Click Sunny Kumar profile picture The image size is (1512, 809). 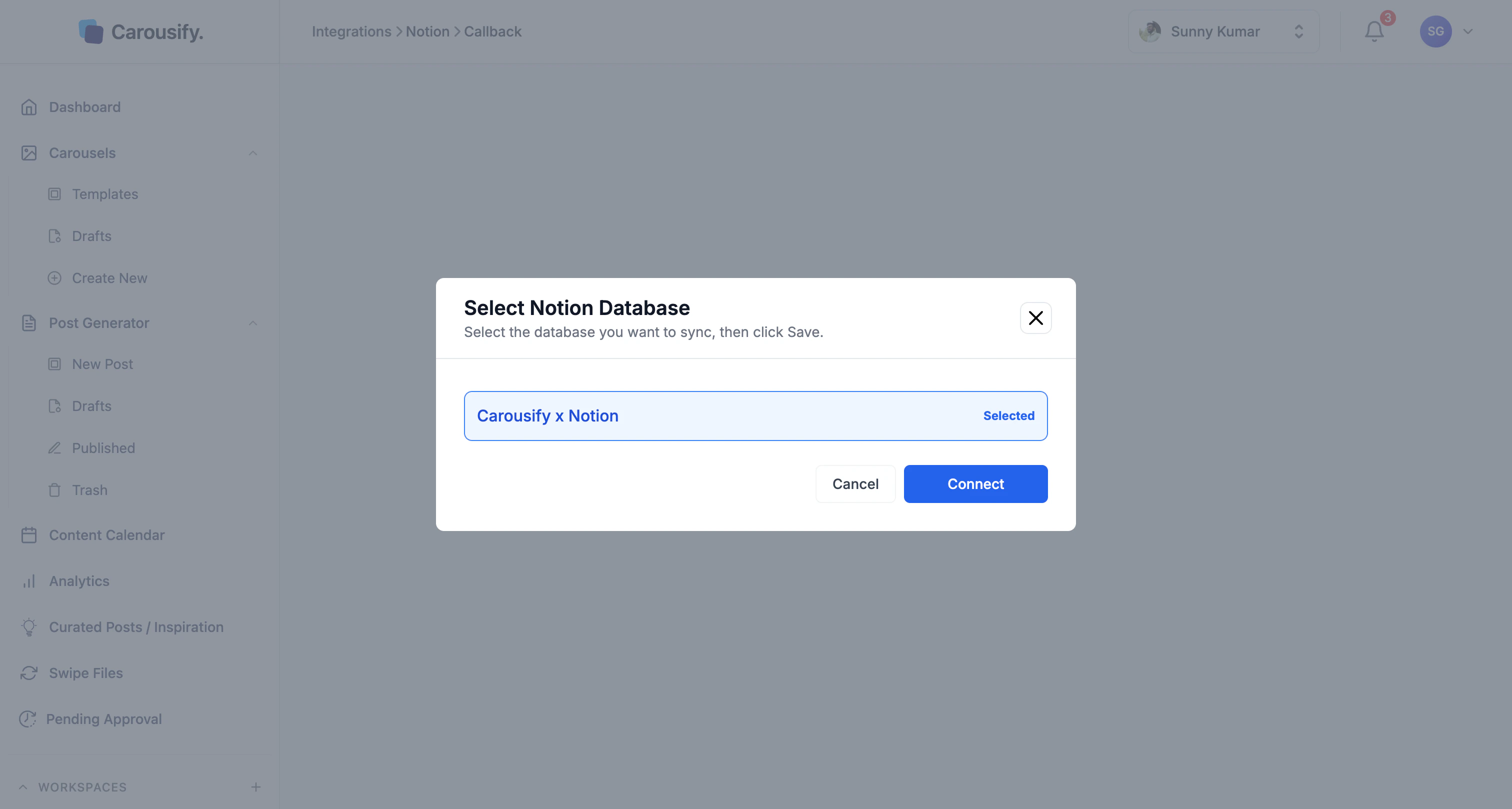click(1150, 31)
